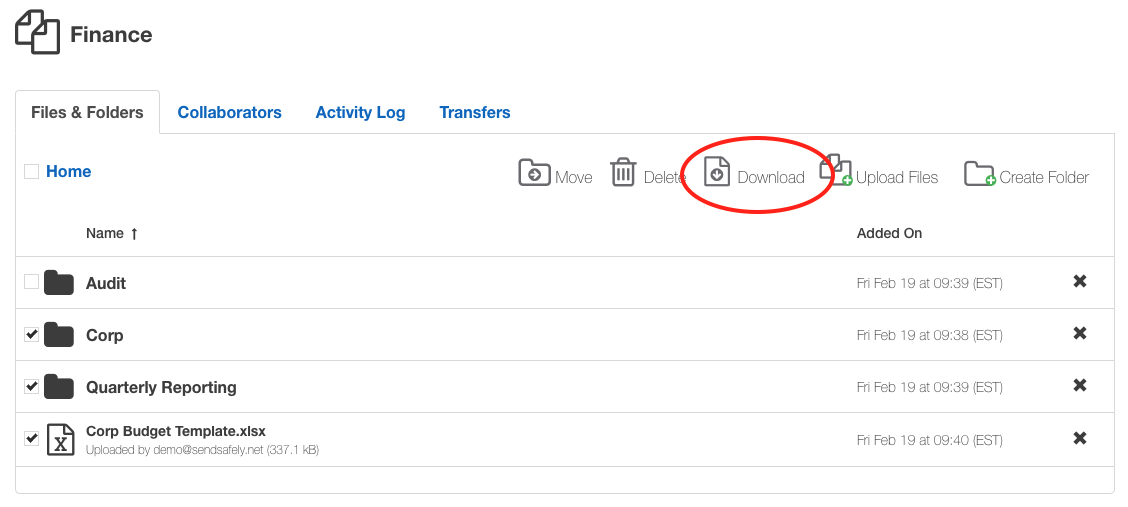Image resolution: width=1128 pixels, height=507 pixels.
Task: Remove the Corp folder with X icon
Action: (x=1080, y=334)
